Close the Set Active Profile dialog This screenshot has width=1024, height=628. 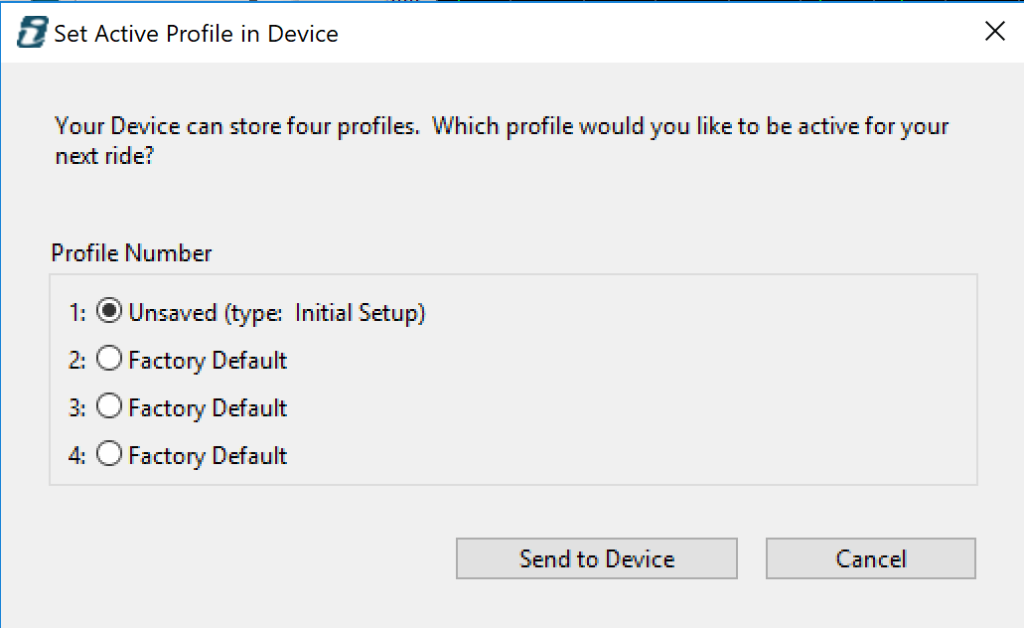994,32
